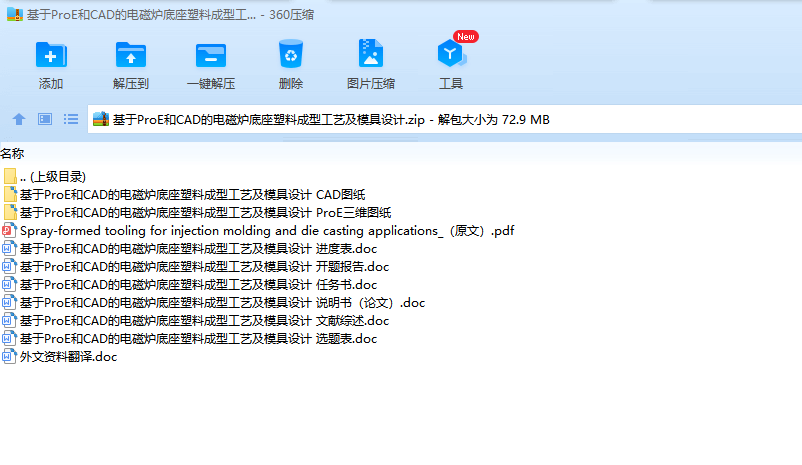Click the Word icon beside 任务书.doc
This screenshot has width=802, height=465.
10,284
